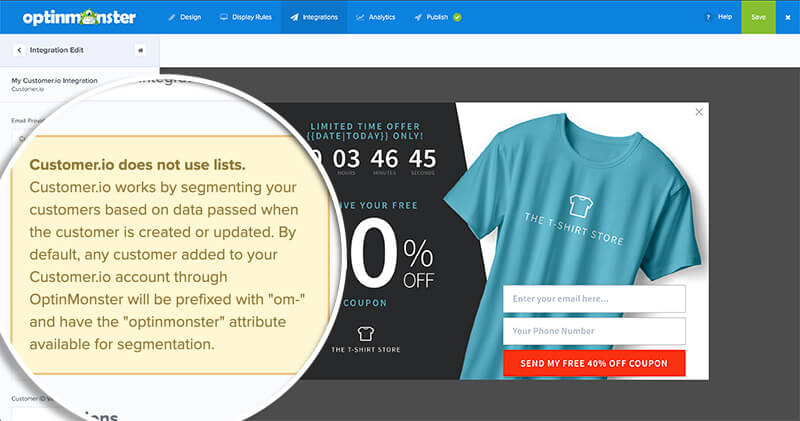Screen dimensions: 800x421
Task: Click the % OFF text in the popup
Action: point(418,264)
